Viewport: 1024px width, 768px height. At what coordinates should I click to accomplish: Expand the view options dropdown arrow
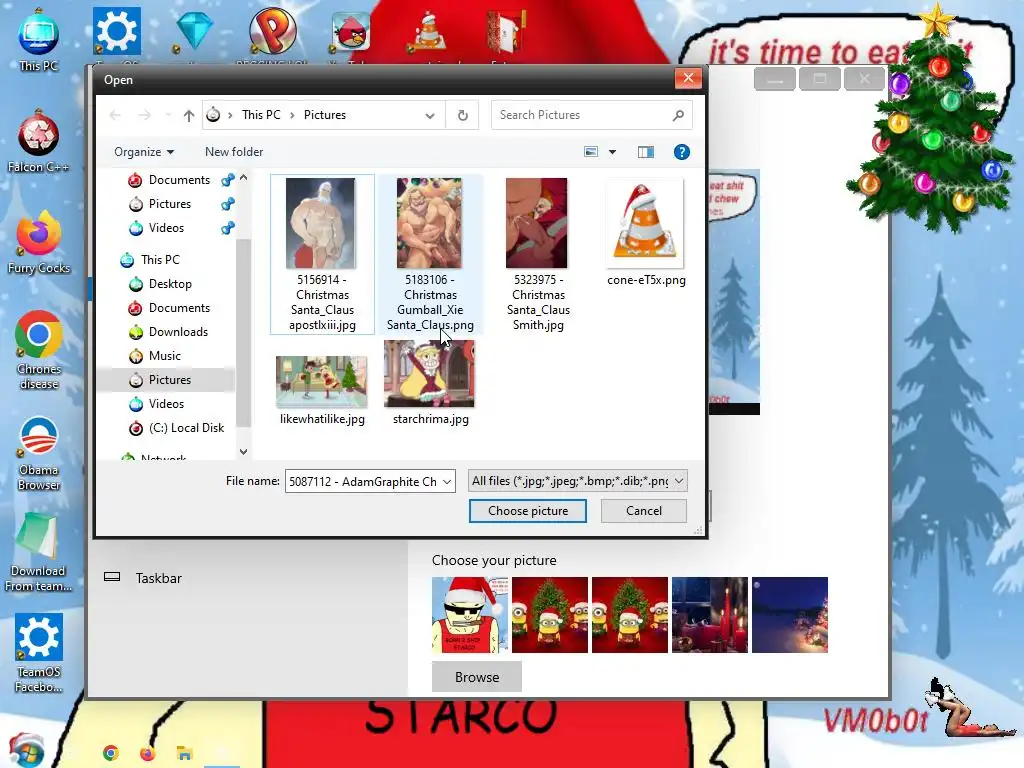click(612, 152)
